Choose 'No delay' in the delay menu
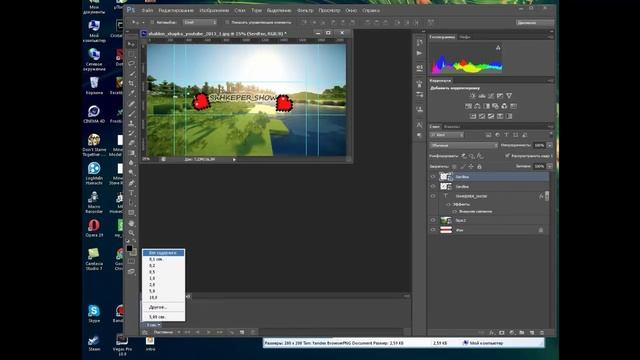This screenshot has height=360, width=640. 163,253
